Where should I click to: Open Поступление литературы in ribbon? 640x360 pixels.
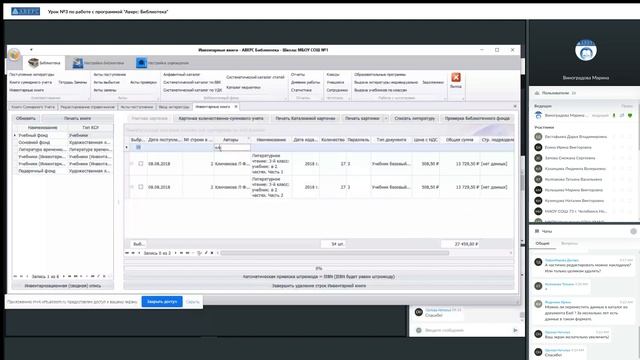pos(32,75)
